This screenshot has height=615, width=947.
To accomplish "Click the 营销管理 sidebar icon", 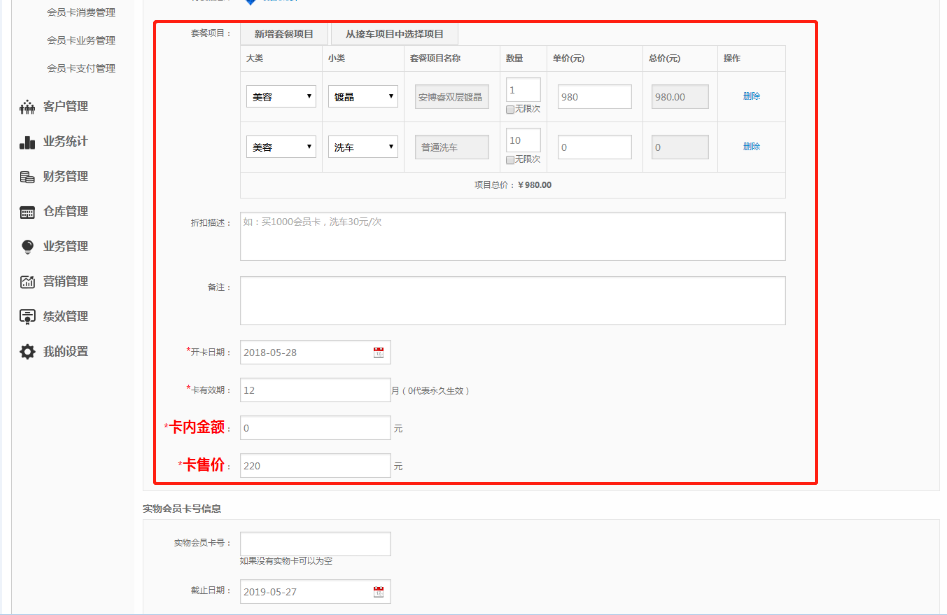I will coord(28,282).
